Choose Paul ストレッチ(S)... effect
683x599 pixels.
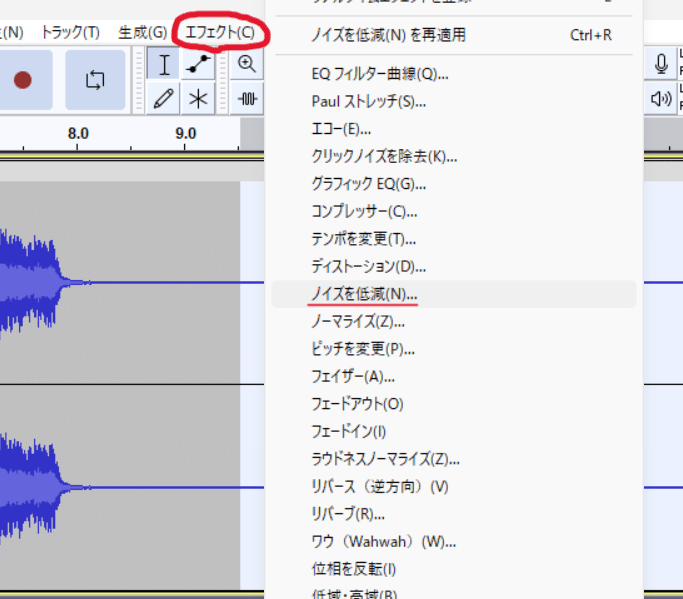(453, 102)
